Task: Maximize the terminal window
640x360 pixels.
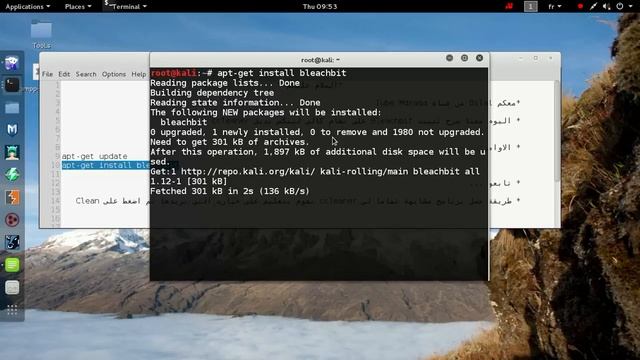Action: click(x=464, y=58)
